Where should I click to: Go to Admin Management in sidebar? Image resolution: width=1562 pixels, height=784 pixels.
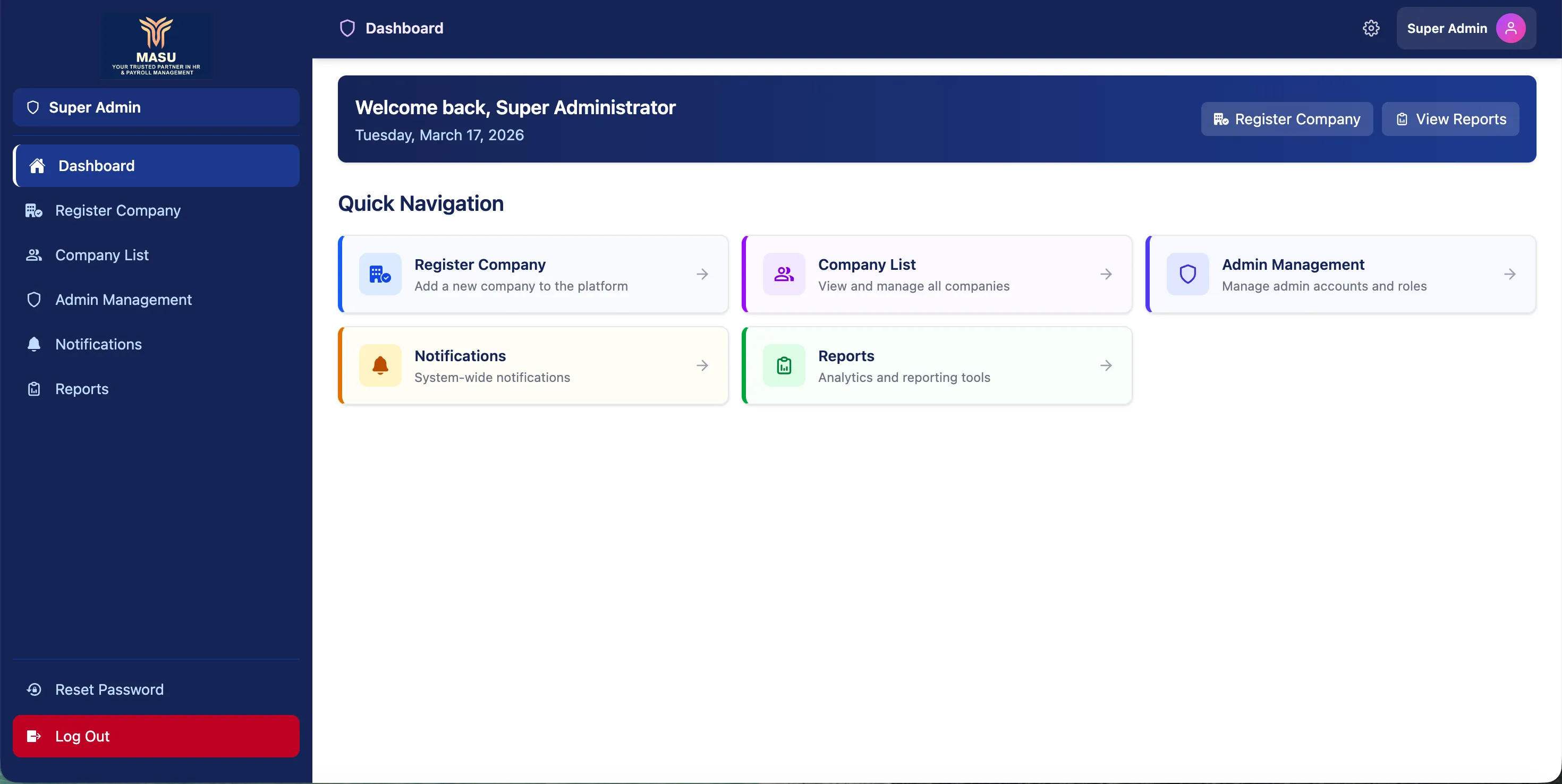click(x=156, y=300)
